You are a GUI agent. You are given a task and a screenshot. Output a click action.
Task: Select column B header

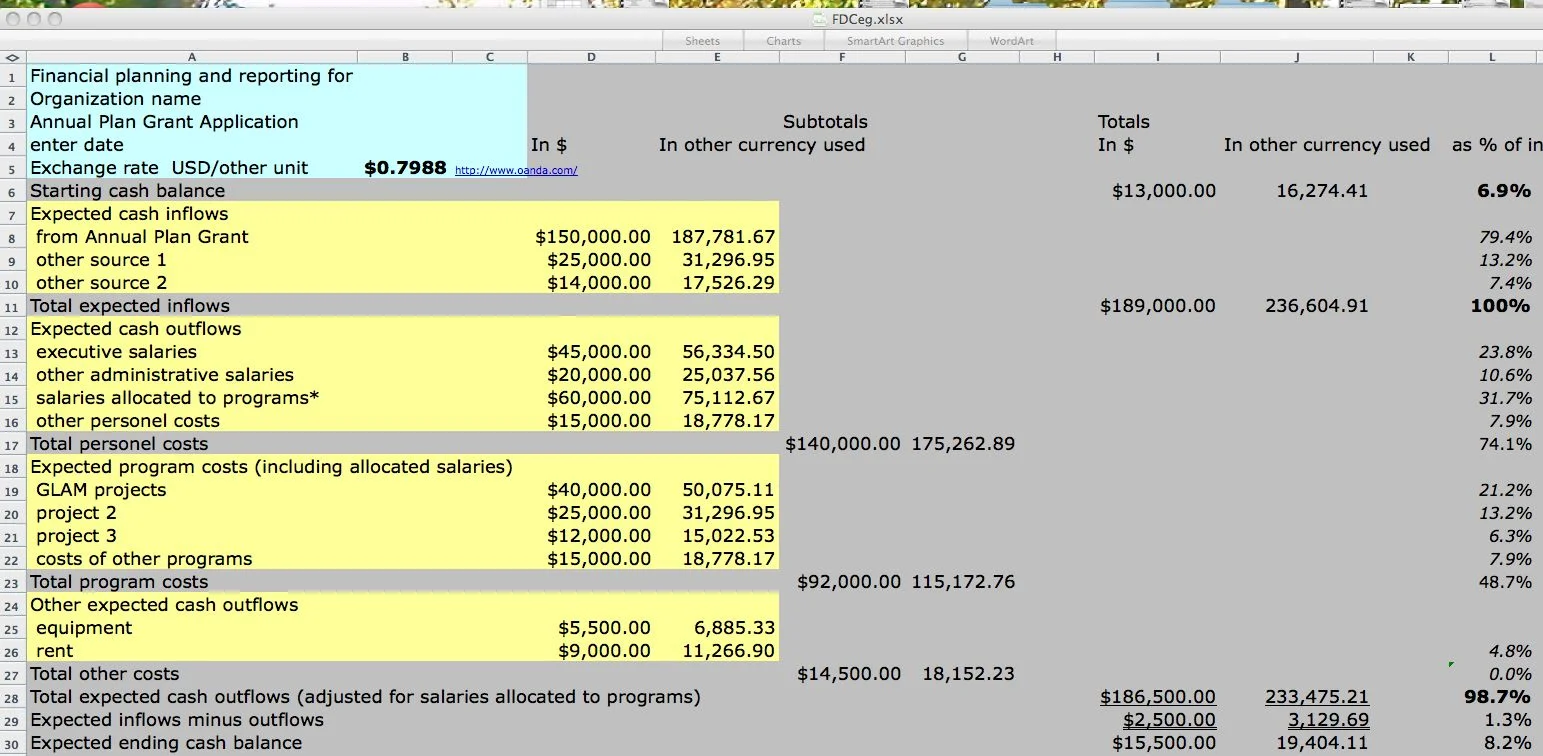coord(405,57)
